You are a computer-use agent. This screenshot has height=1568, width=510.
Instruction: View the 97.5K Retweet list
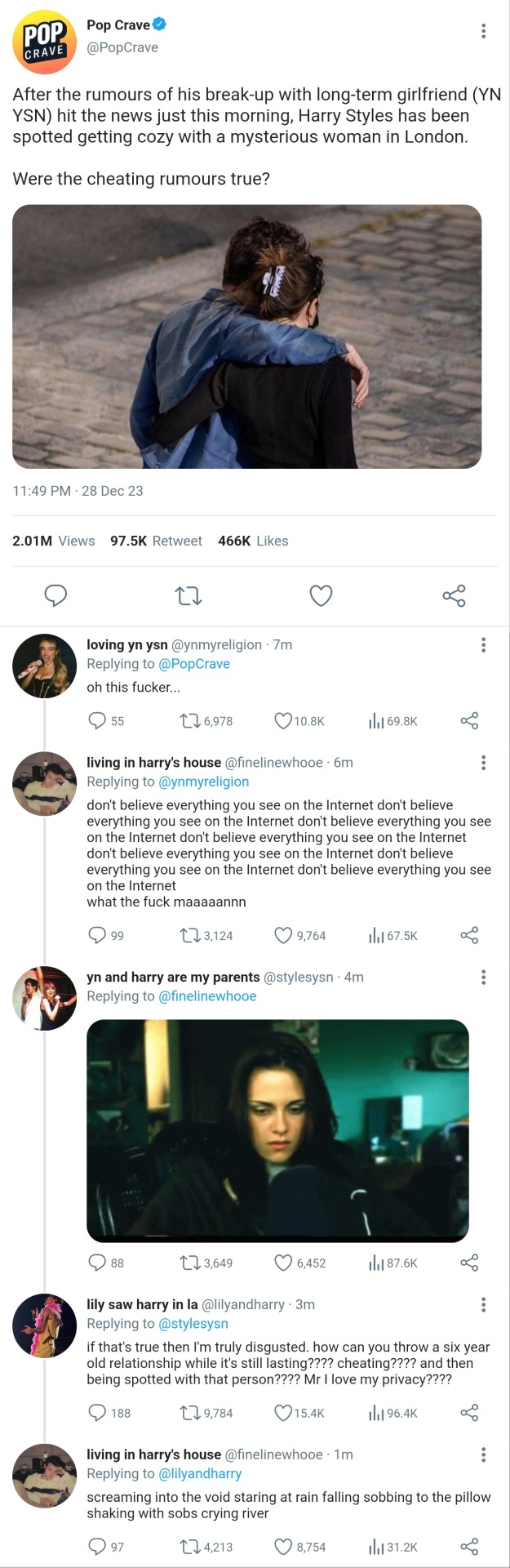coord(156,541)
